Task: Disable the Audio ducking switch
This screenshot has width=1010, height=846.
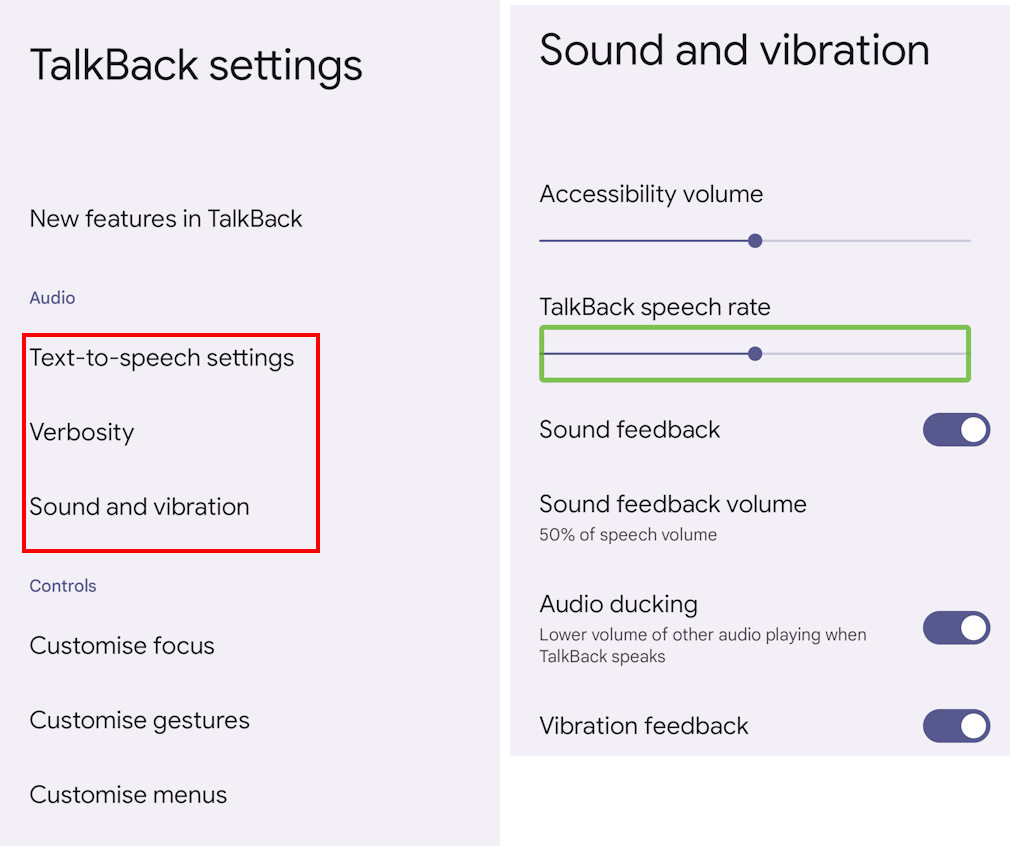Action: point(956,628)
